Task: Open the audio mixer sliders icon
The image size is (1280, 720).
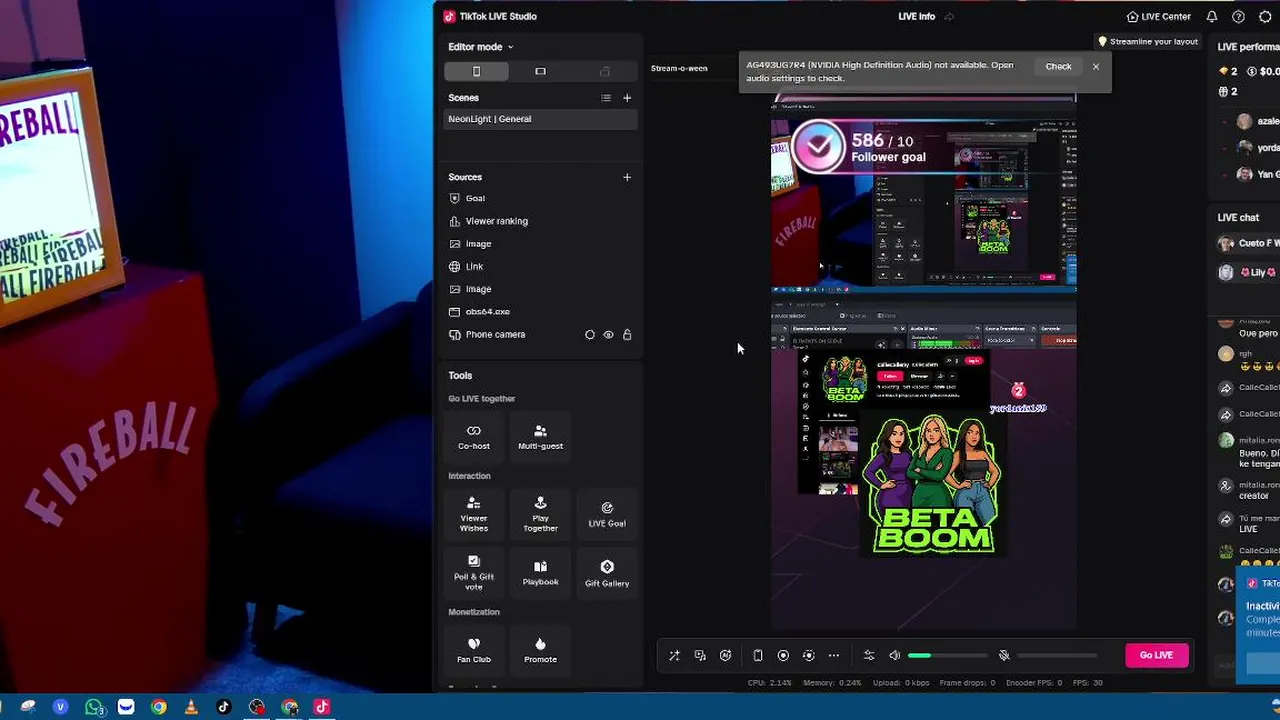Action: point(869,656)
